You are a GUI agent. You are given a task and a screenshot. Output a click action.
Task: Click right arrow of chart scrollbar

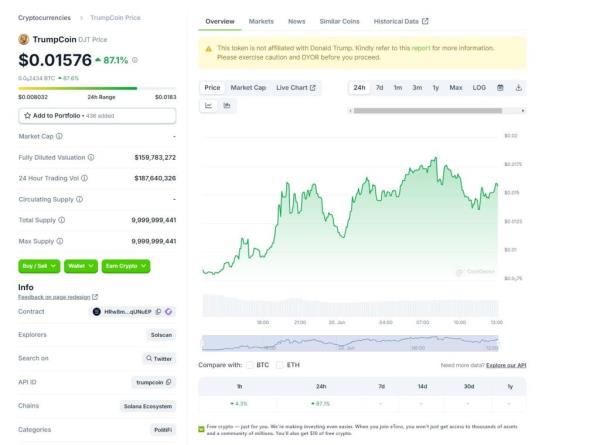(x=523, y=111)
